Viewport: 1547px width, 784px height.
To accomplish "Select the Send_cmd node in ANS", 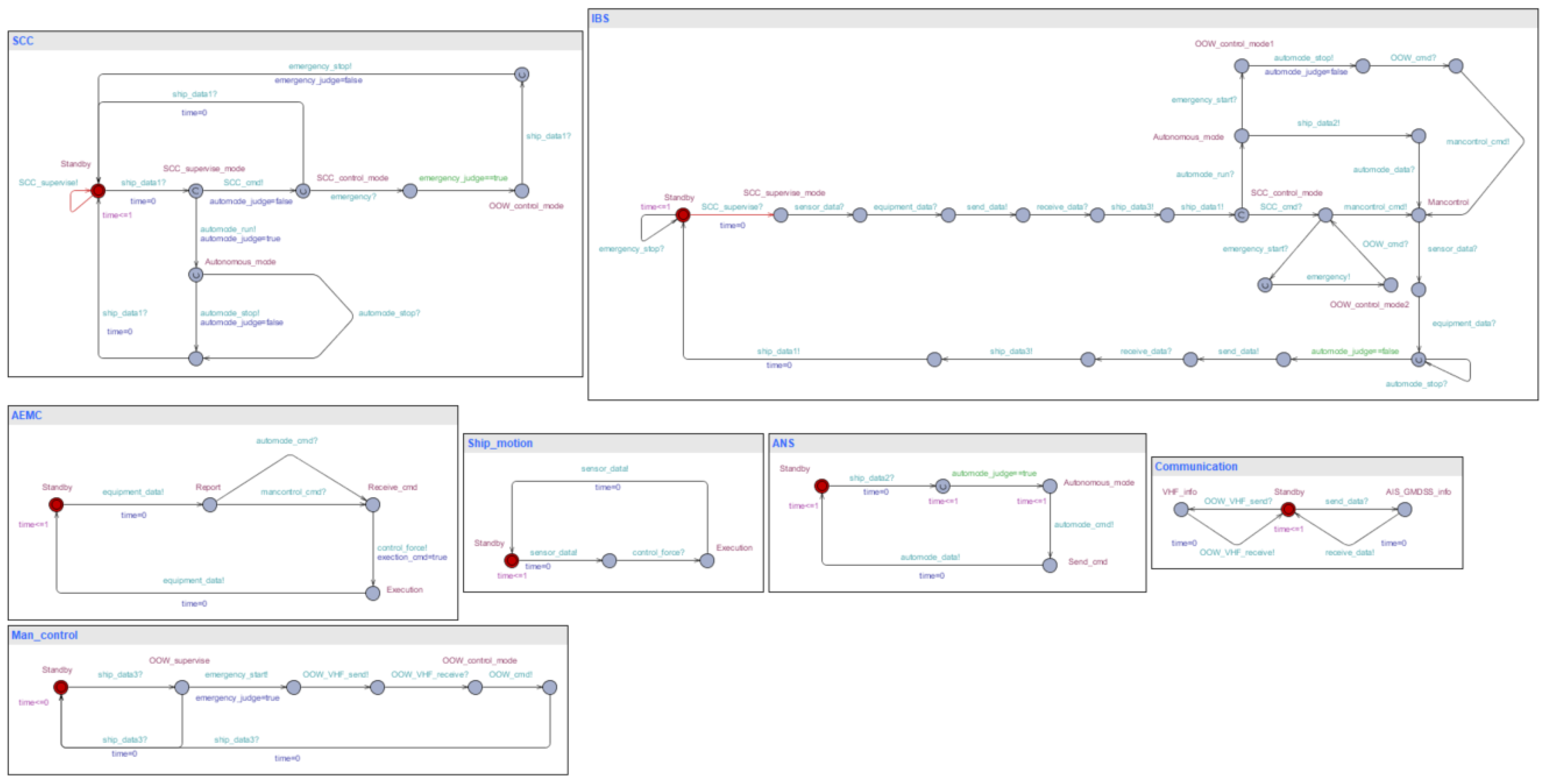I will pyautogui.click(x=1050, y=565).
